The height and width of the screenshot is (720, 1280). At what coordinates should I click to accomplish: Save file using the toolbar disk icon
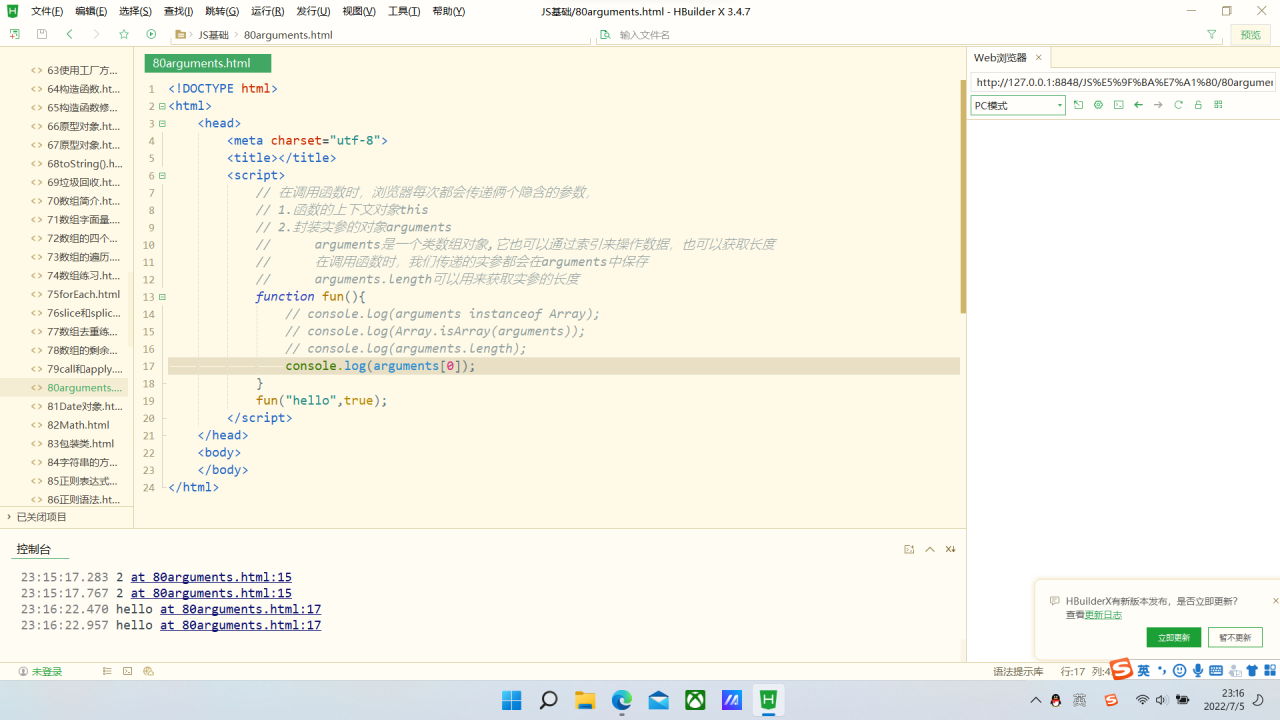coord(42,34)
